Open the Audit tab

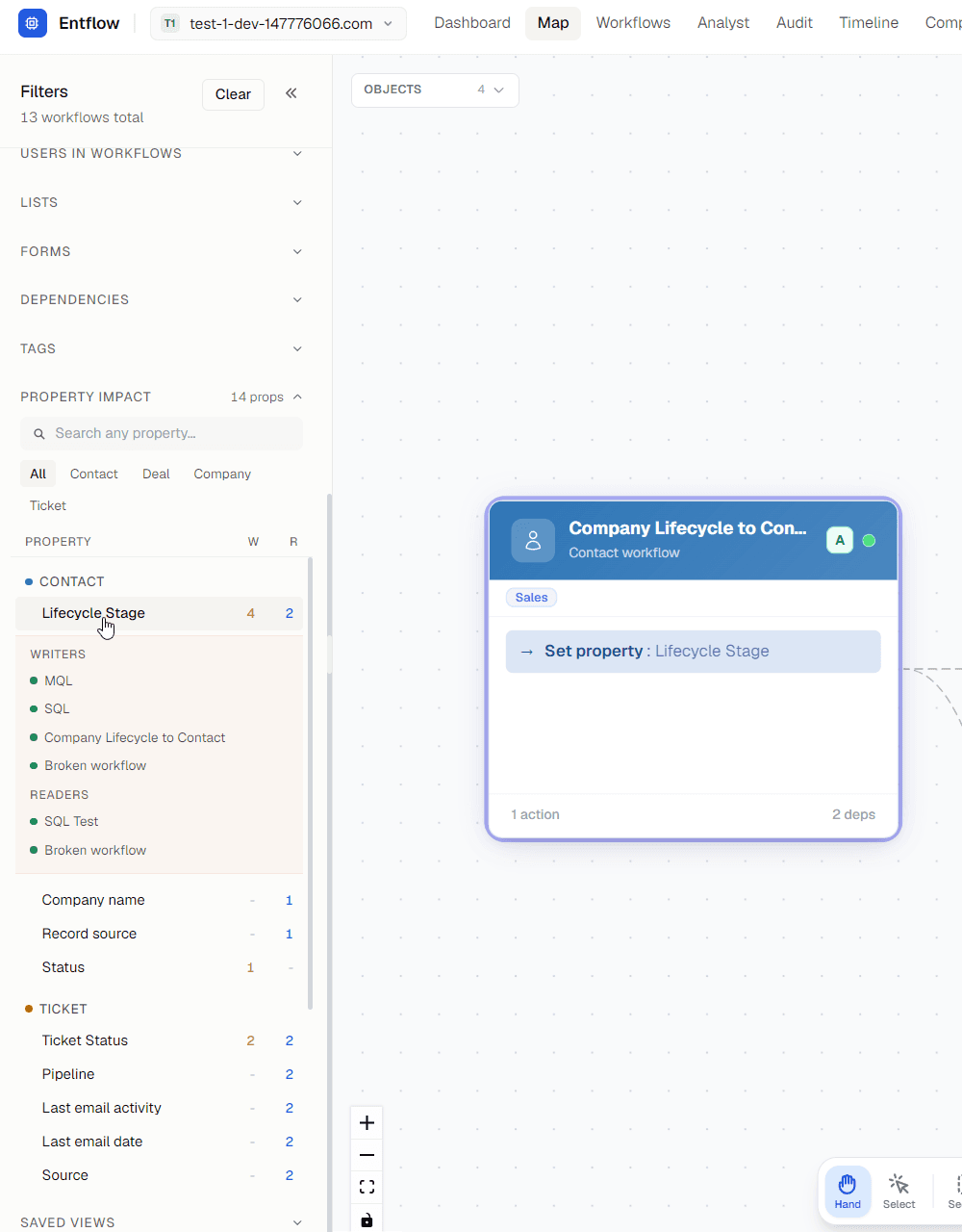click(795, 23)
